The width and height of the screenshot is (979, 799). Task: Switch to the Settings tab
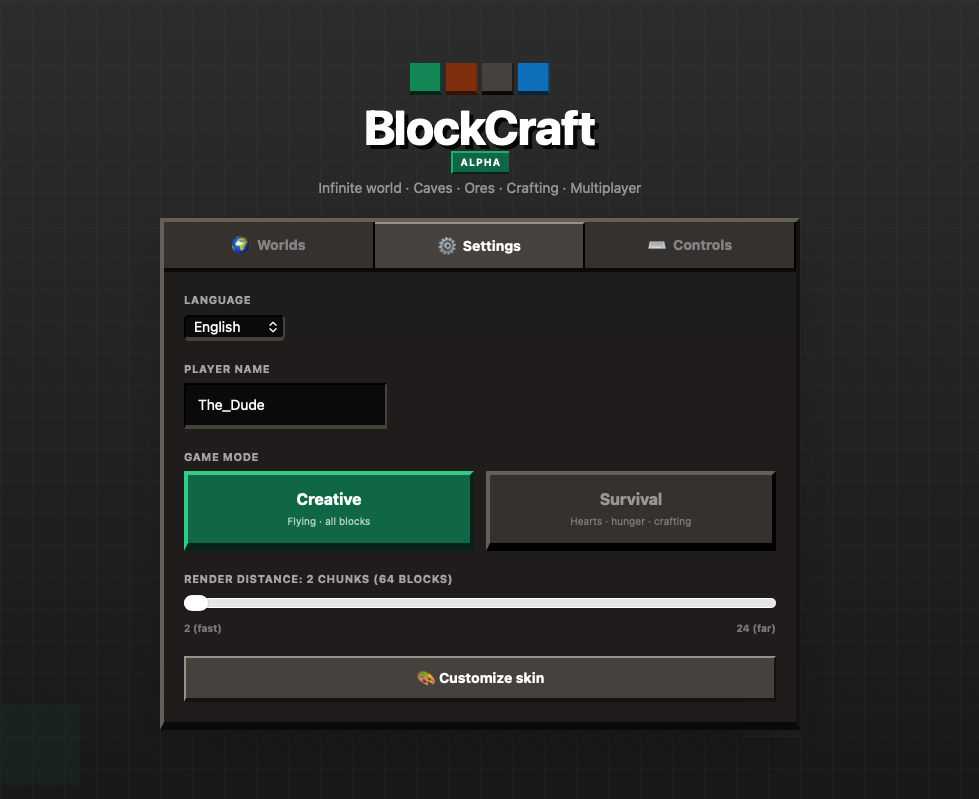coord(480,245)
